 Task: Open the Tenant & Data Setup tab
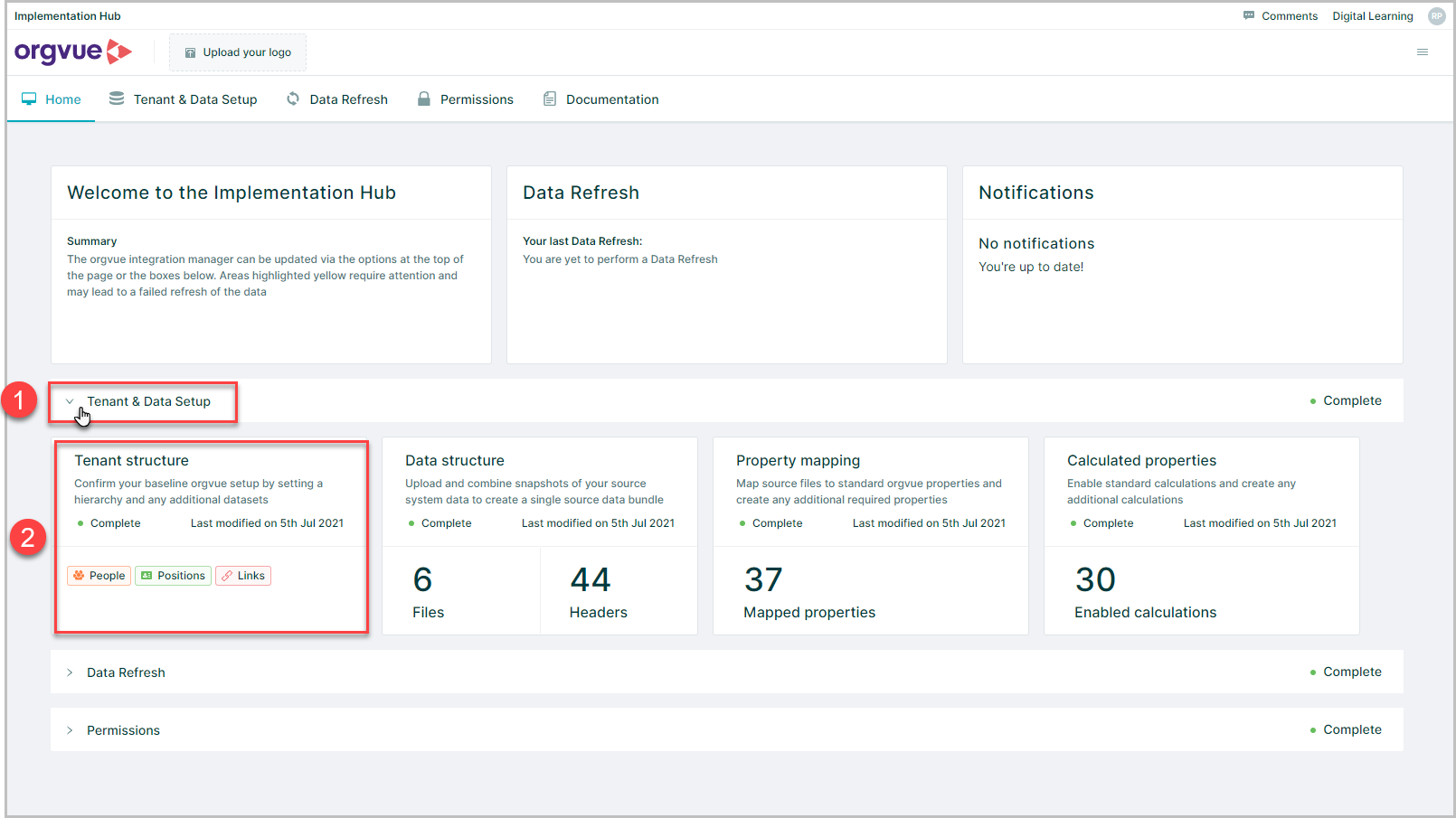184,99
